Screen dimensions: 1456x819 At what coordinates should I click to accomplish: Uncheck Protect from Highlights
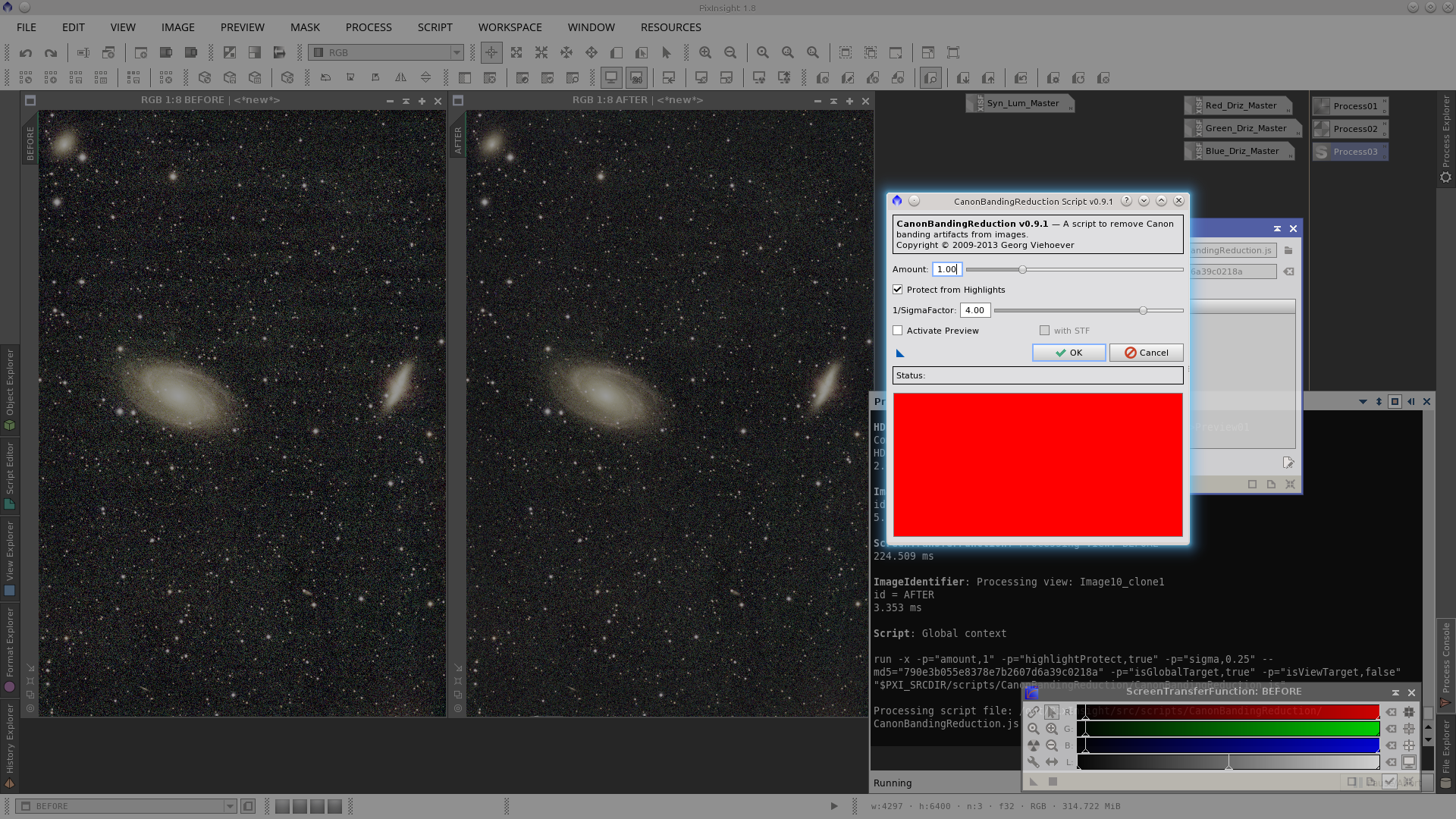[898, 289]
